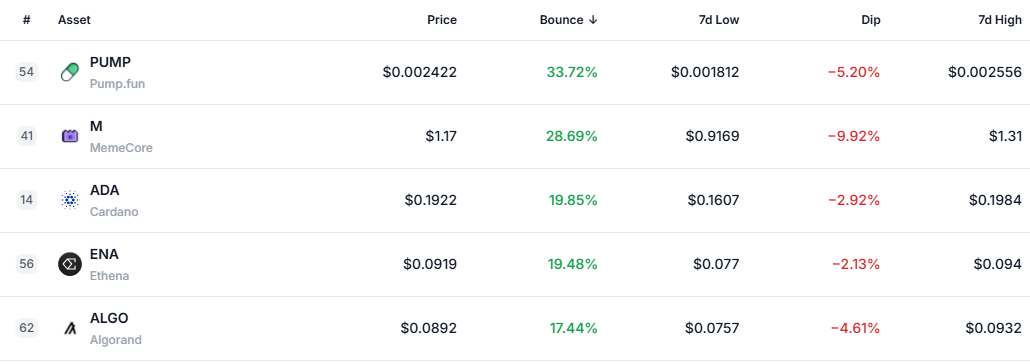The image size is (1030, 364).
Task: Sort by the 7d High column
Action: (x=1000, y=20)
